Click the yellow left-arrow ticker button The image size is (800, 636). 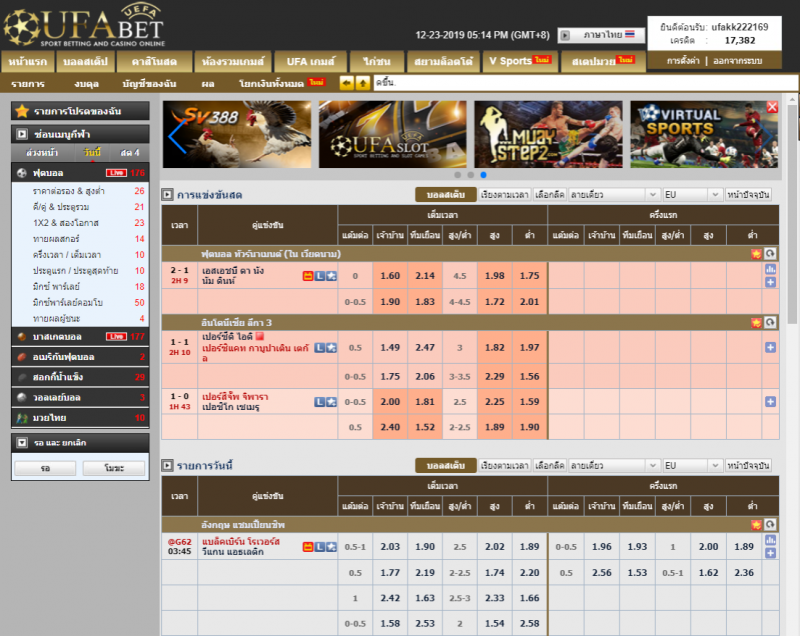[346, 83]
